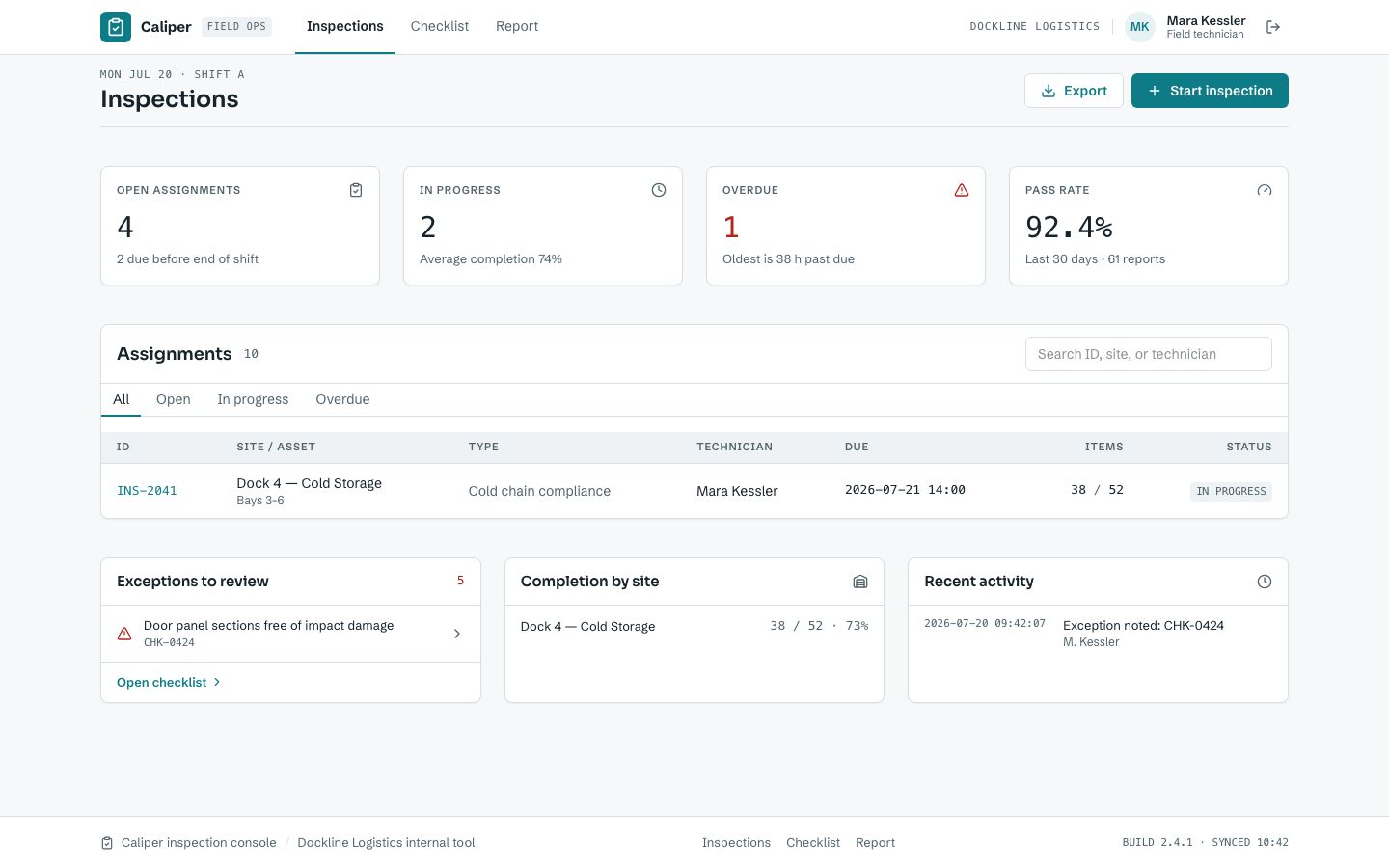
Task: Click the assignments count '10' badge
Action: coord(251,354)
